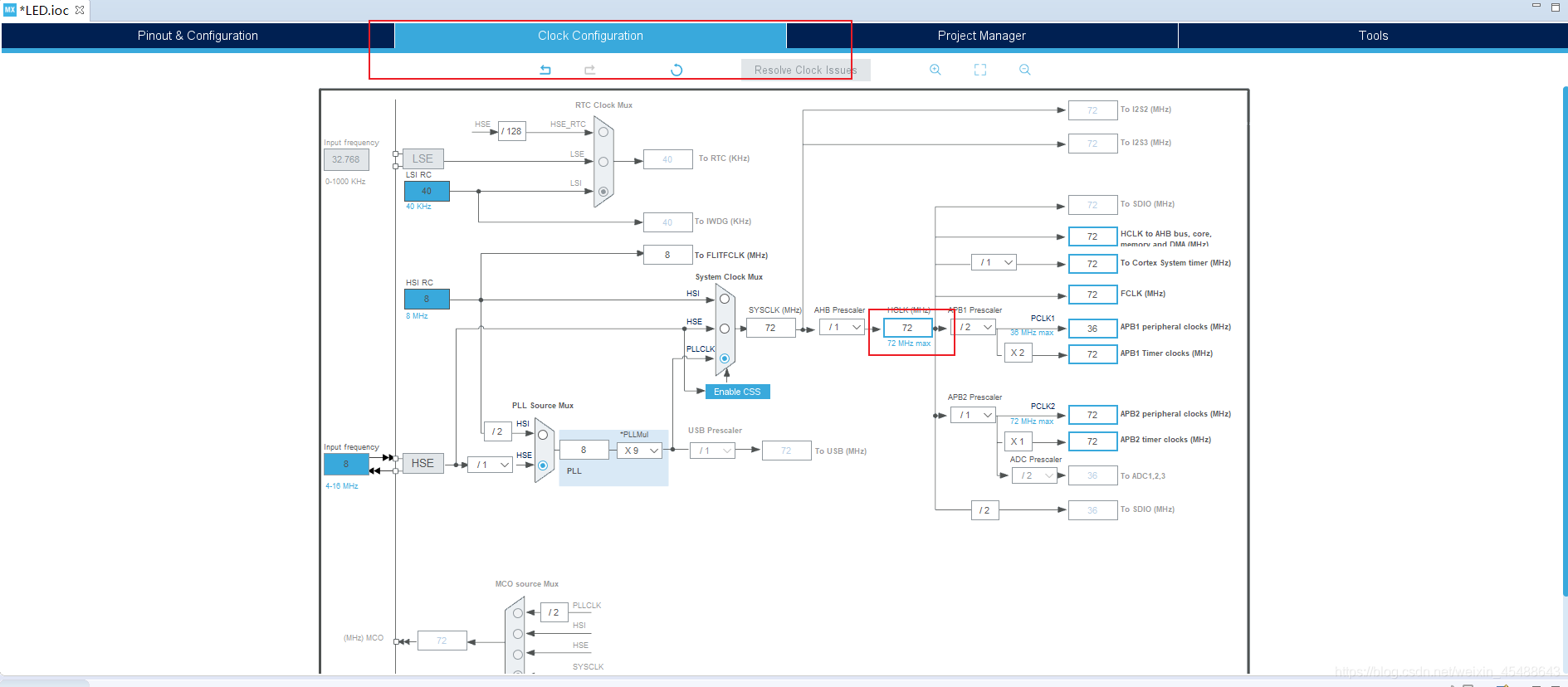Click the MX file icon on LED.ioc tab
This screenshot has height=687, width=1568.
click(10, 10)
